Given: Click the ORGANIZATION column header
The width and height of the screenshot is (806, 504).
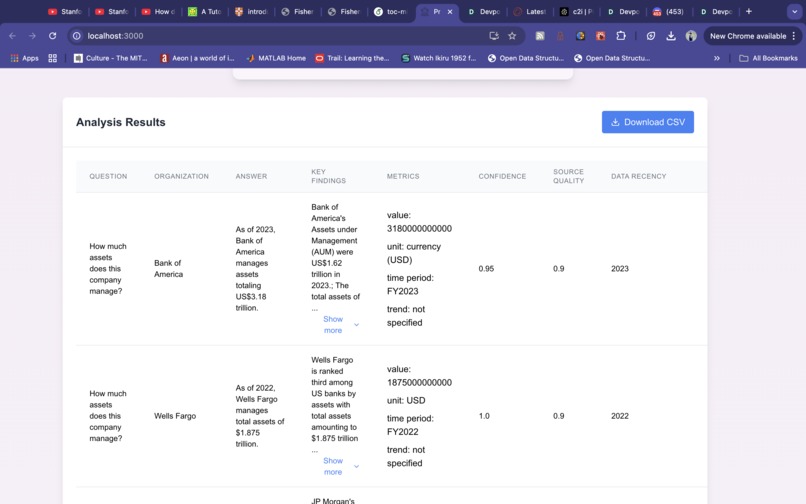Looking at the screenshot, I should click(181, 176).
